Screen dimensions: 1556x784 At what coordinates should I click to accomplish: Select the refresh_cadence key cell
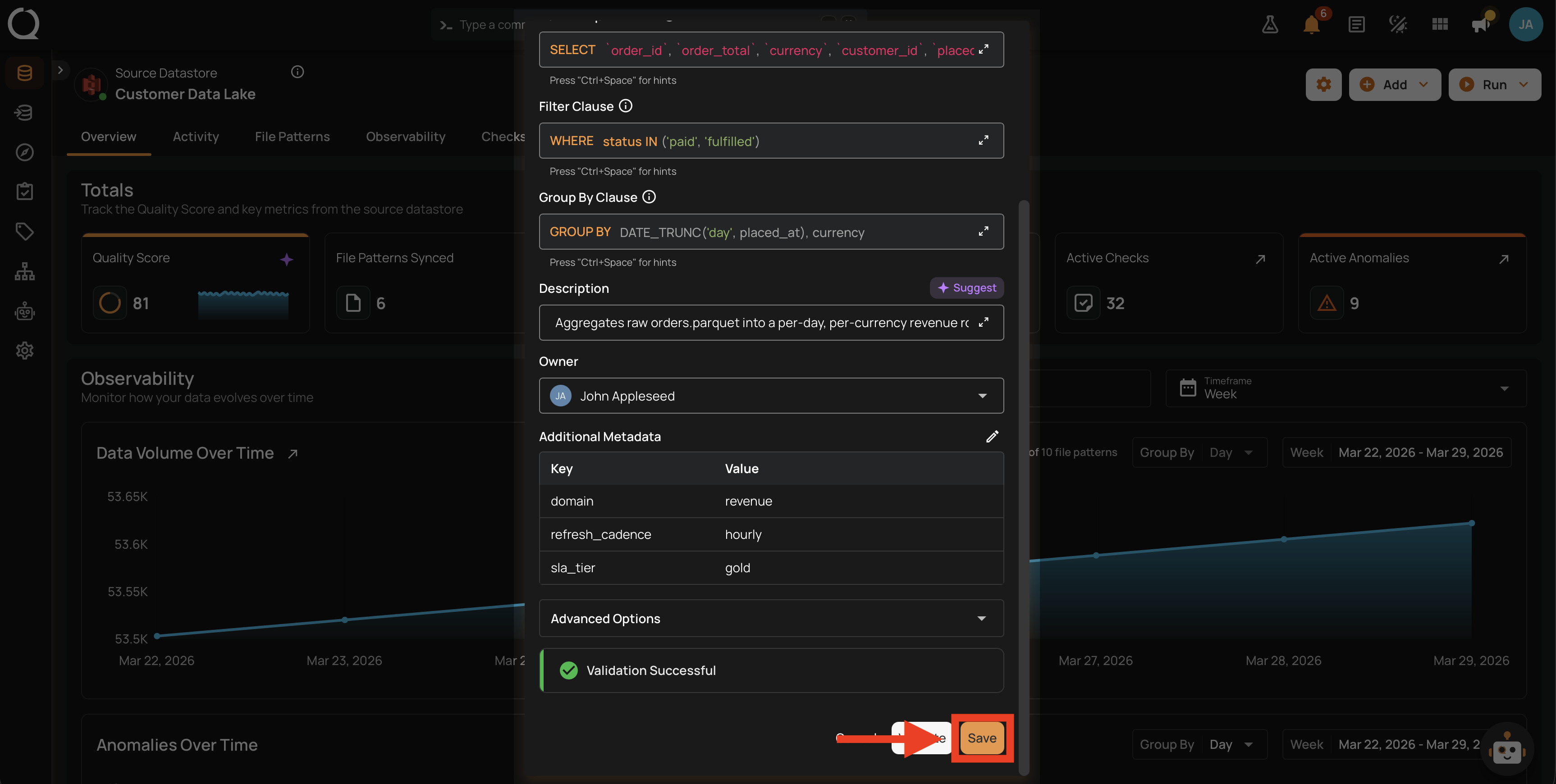pyautogui.click(x=600, y=534)
